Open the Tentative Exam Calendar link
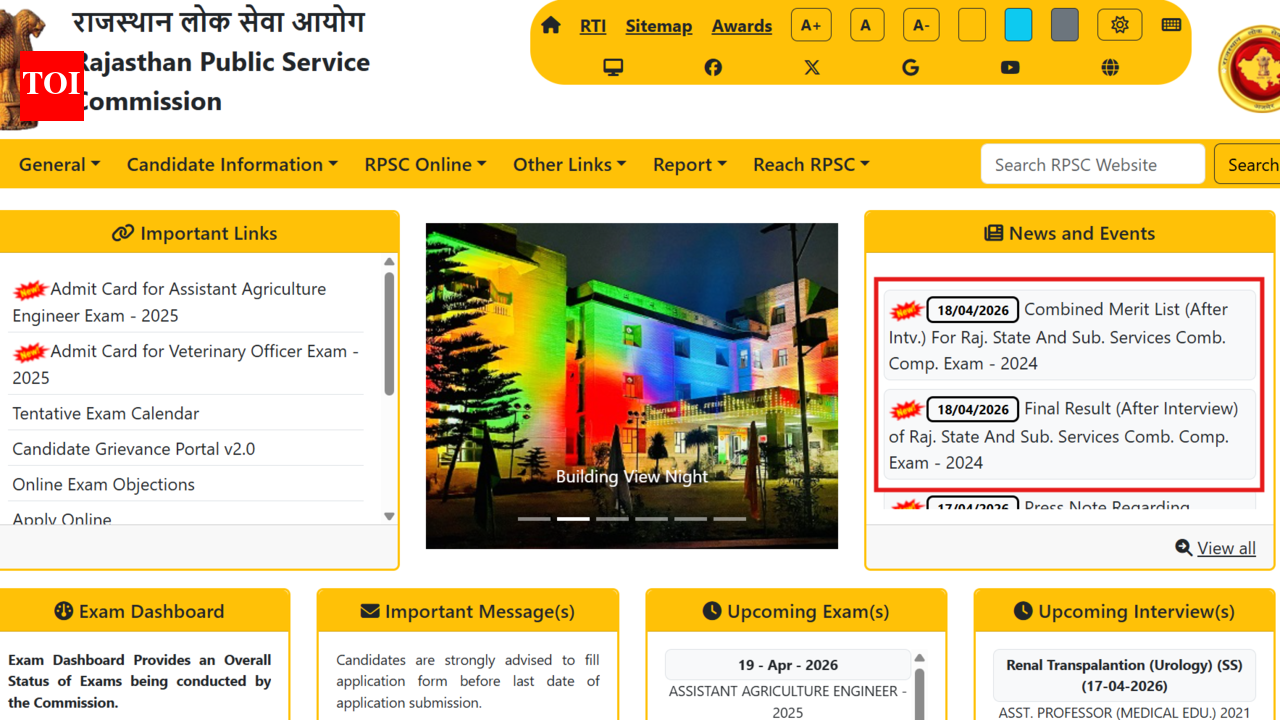This screenshot has width=1280, height=720. click(x=105, y=413)
